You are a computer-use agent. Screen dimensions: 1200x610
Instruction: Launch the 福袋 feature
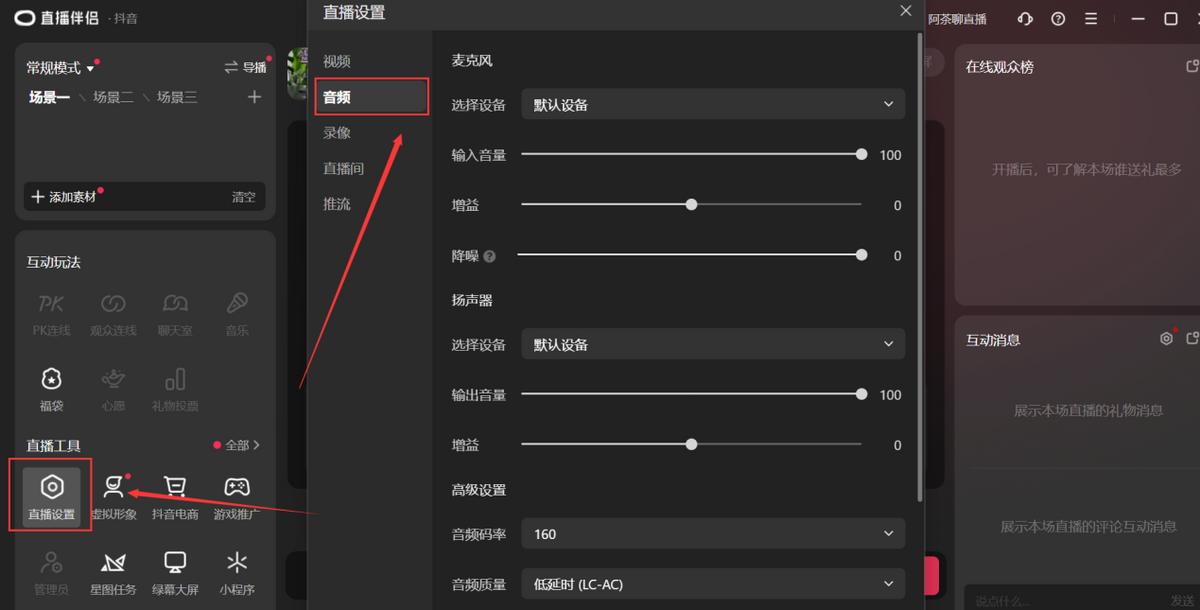click(x=51, y=388)
